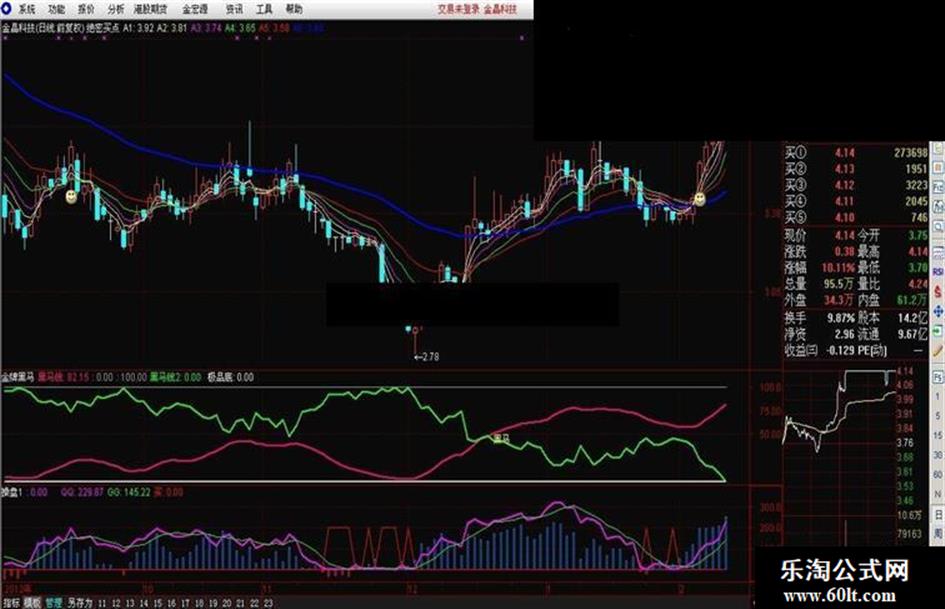The height and width of the screenshot is (609, 945).
Task: Click the smiley face signal near chart right
Action: pyautogui.click(x=700, y=198)
